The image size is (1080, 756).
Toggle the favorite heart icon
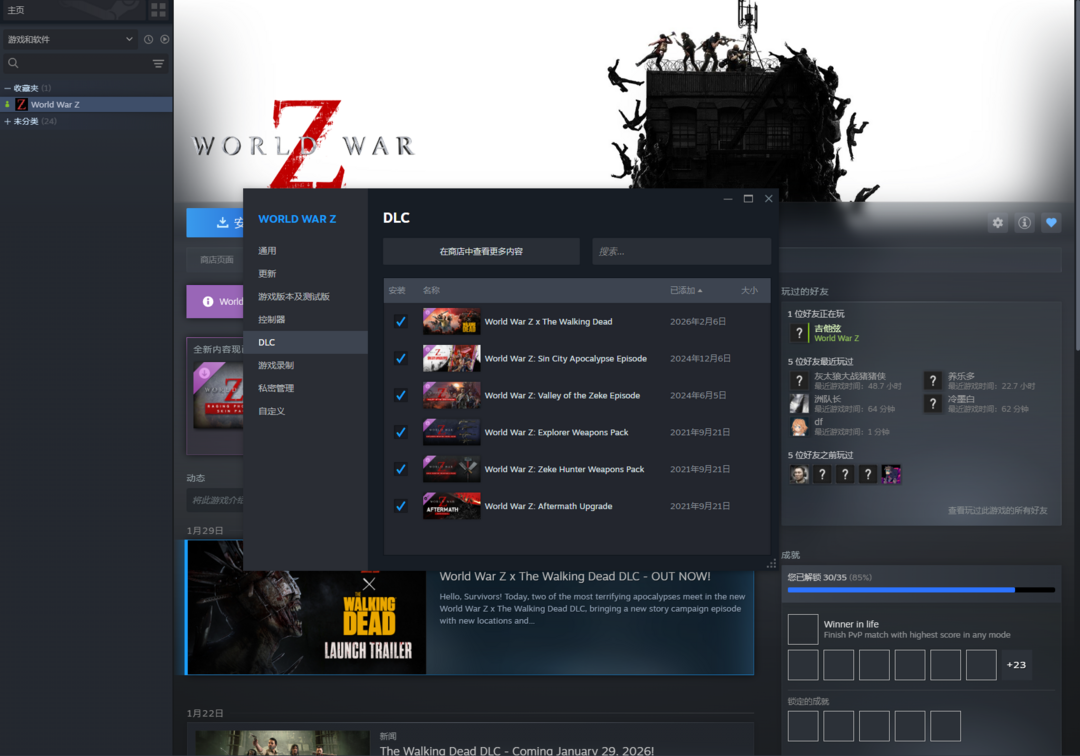pyautogui.click(x=1051, y=223)
